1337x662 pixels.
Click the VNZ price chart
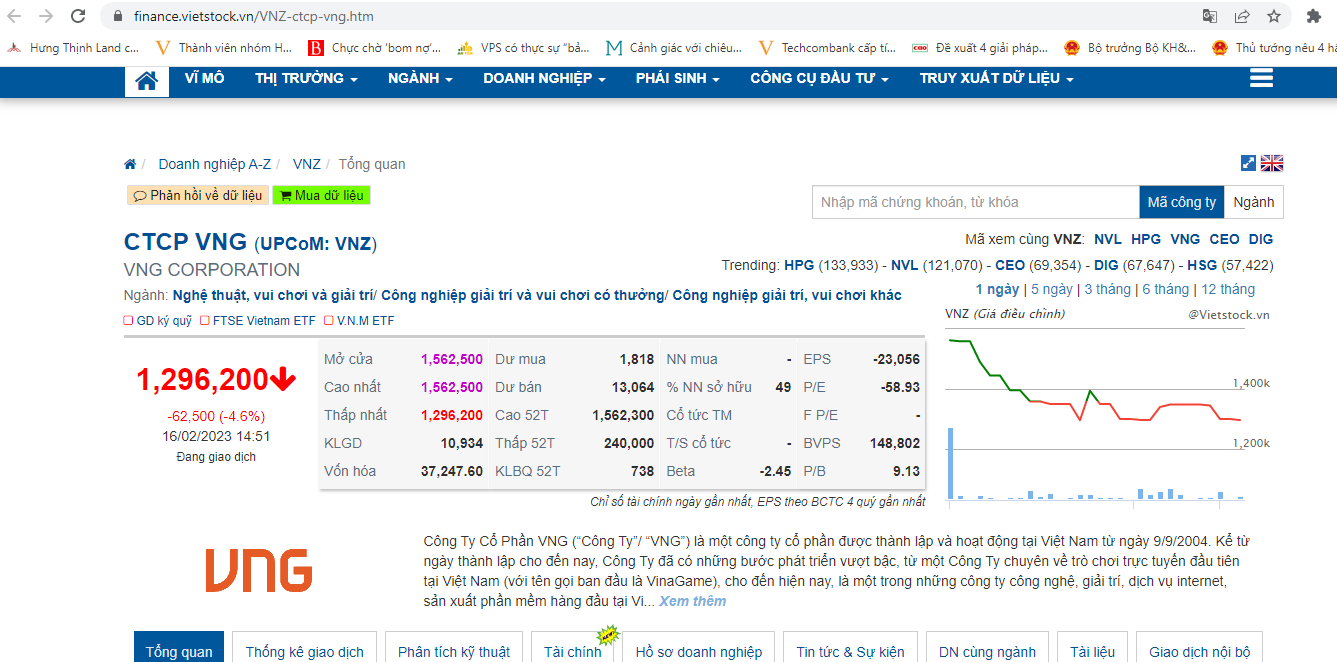tap(1109, 415)
